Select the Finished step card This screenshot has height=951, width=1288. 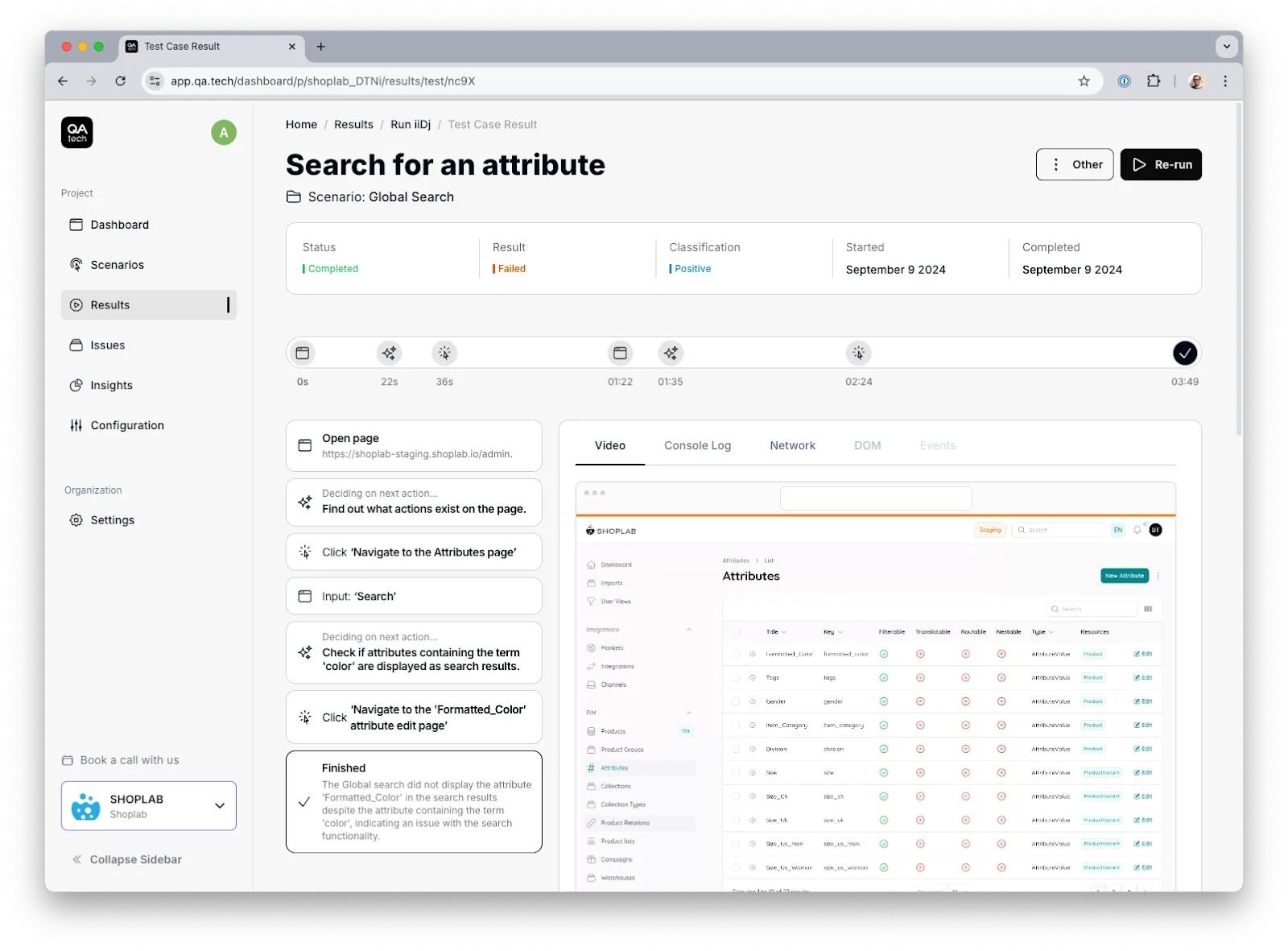(414, 802)
